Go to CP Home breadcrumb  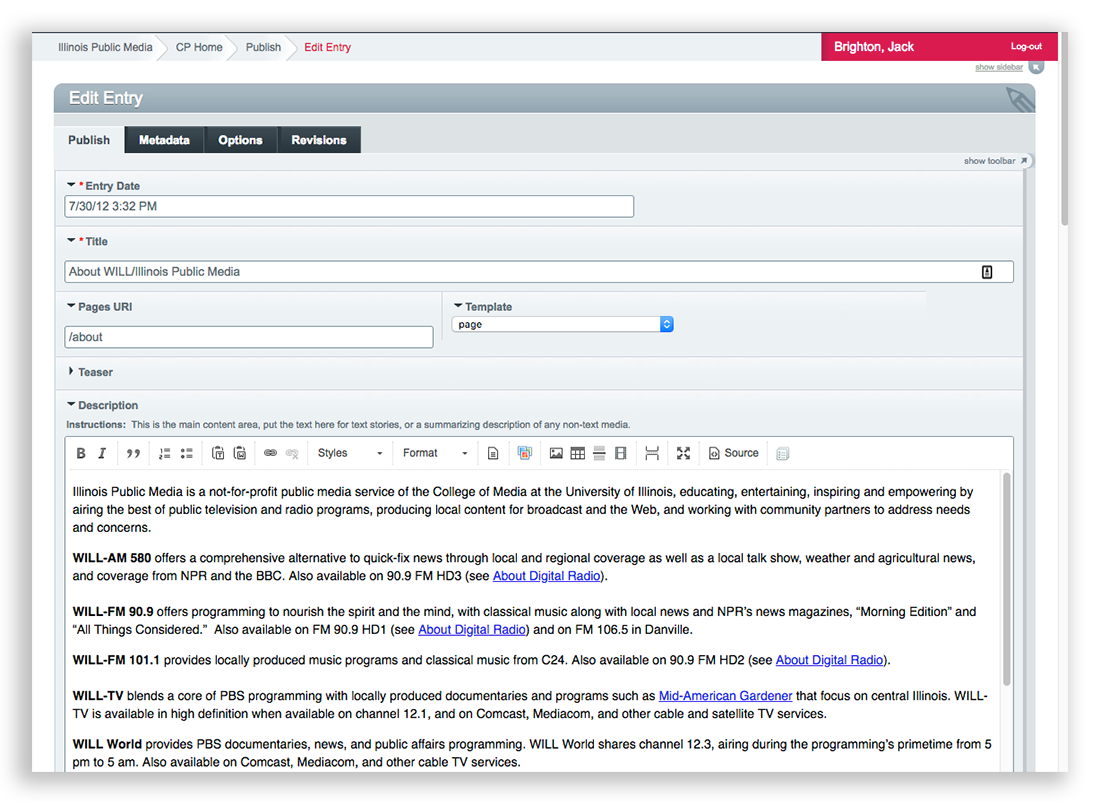click(199, 47)
